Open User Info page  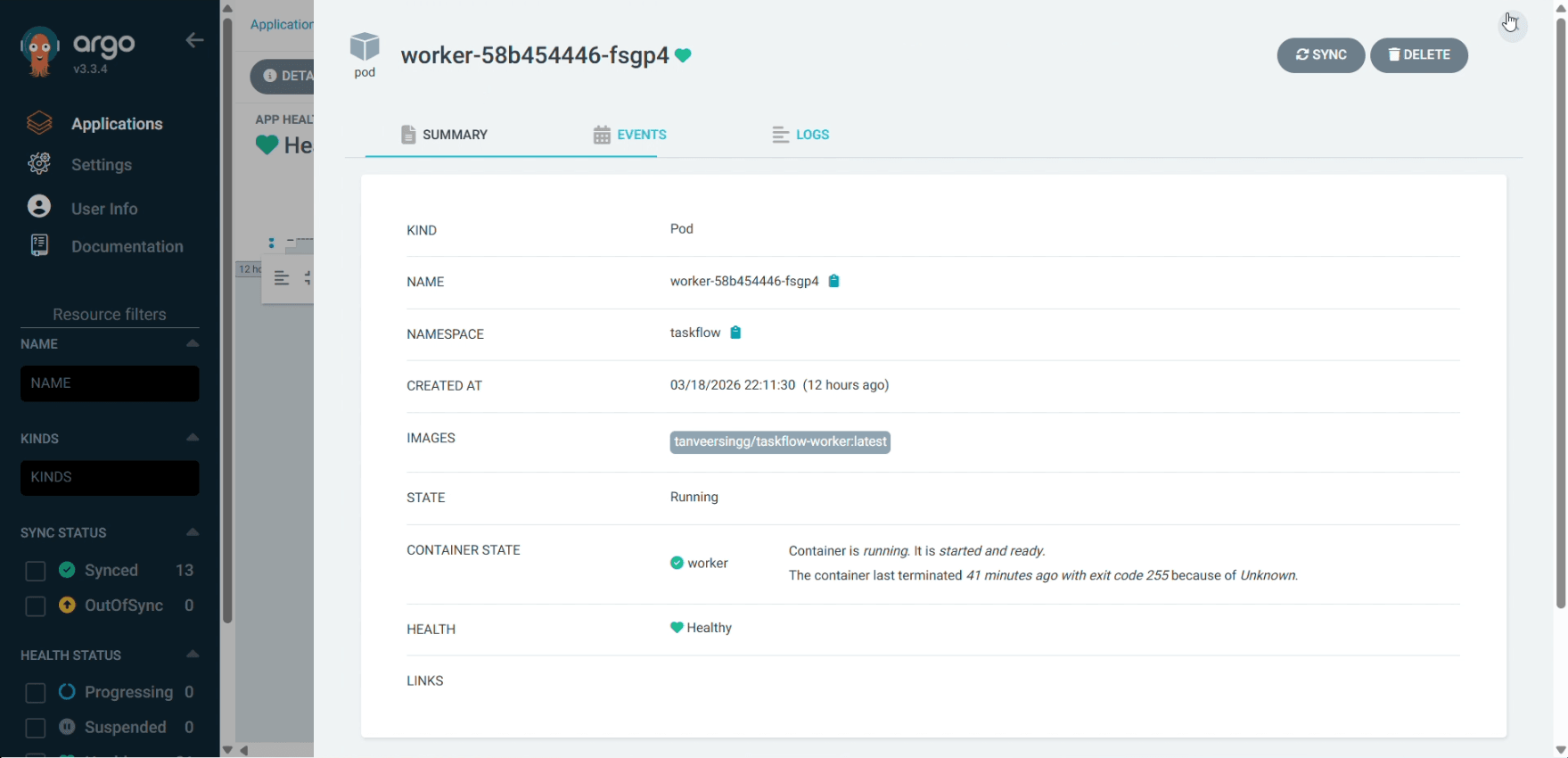104,209
